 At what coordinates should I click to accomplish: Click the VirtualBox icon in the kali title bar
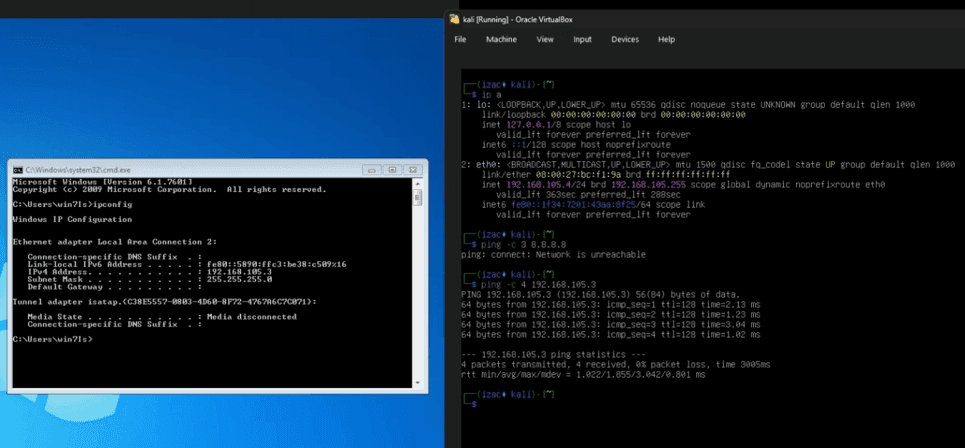click(x=455, y=19)
